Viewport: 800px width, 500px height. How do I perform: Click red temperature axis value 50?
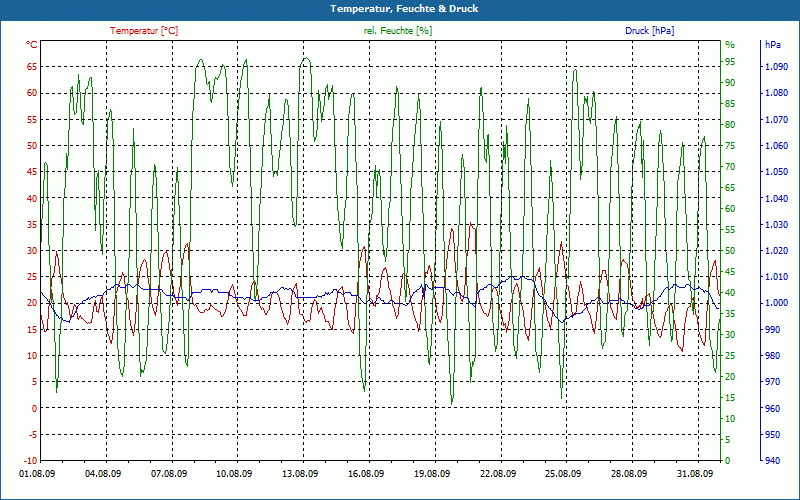click(32, 145)
